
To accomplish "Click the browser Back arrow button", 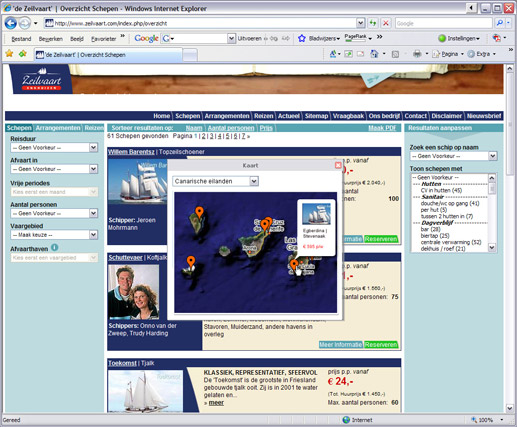I will pos(11,23).
